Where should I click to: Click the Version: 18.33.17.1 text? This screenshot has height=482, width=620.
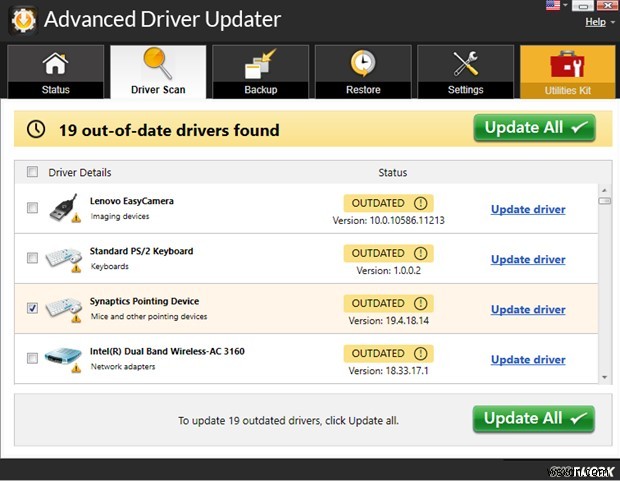point(388,371)
